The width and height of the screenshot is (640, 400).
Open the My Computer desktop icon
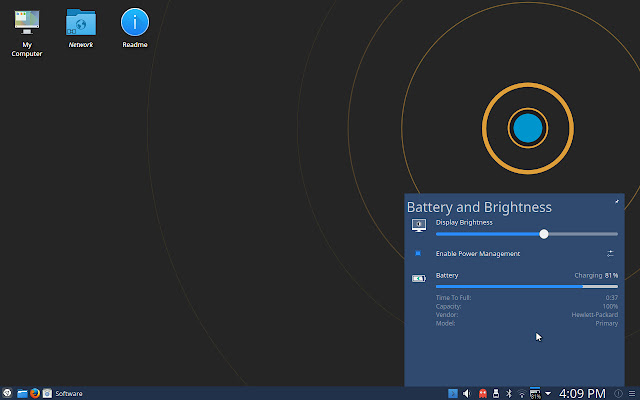(x=27, y=34)
